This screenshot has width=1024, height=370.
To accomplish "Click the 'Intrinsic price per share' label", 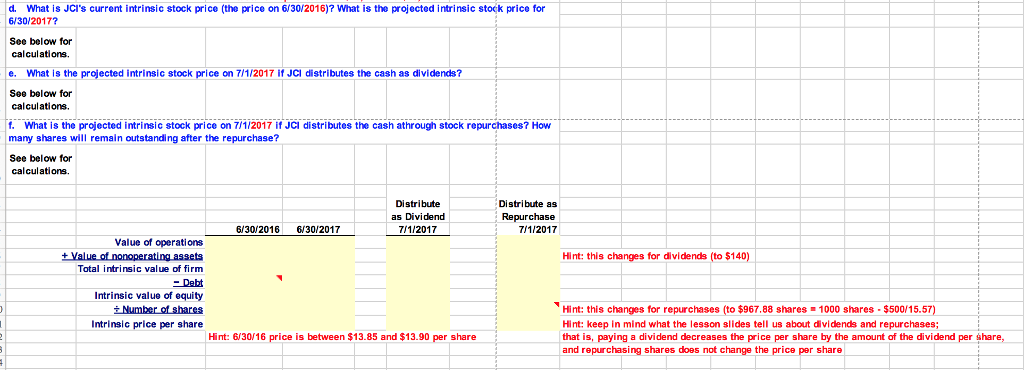I will click(x=147, y=324).
